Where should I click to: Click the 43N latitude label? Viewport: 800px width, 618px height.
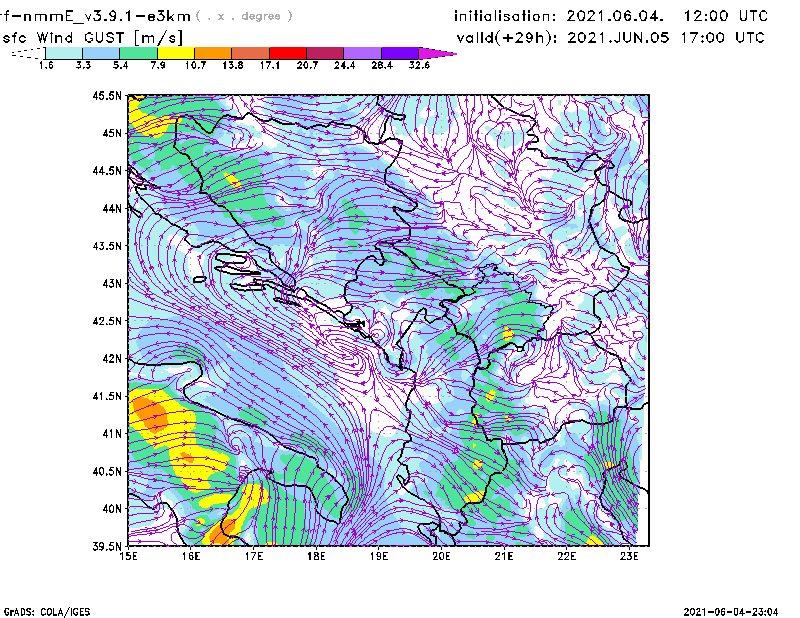pyautogui.click(x=112, y=283)
